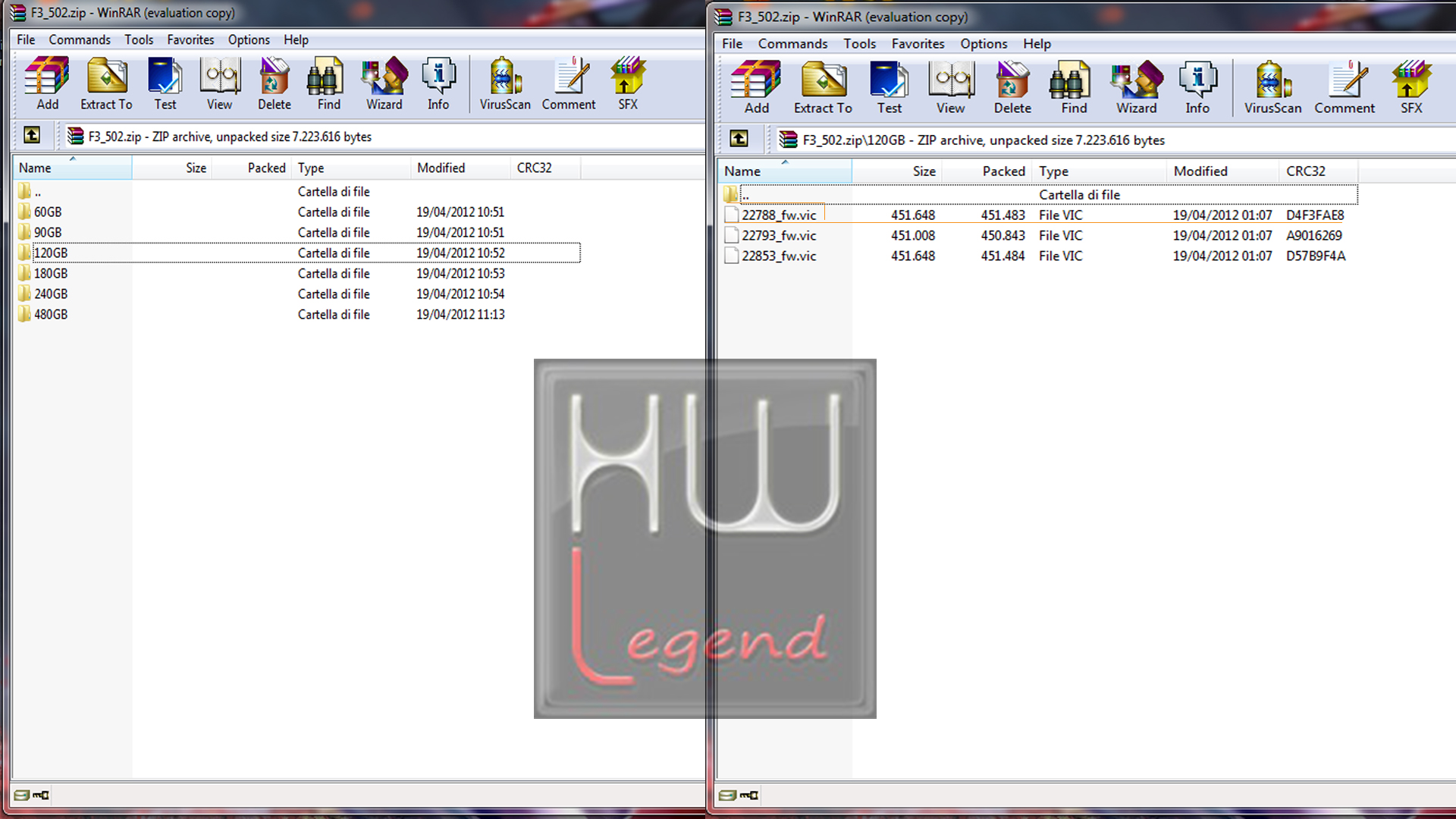This screenshot has height=819, width=1456.
Task: Select the 180GB folder
Action: pyautogui.click(x=299, y=273)
